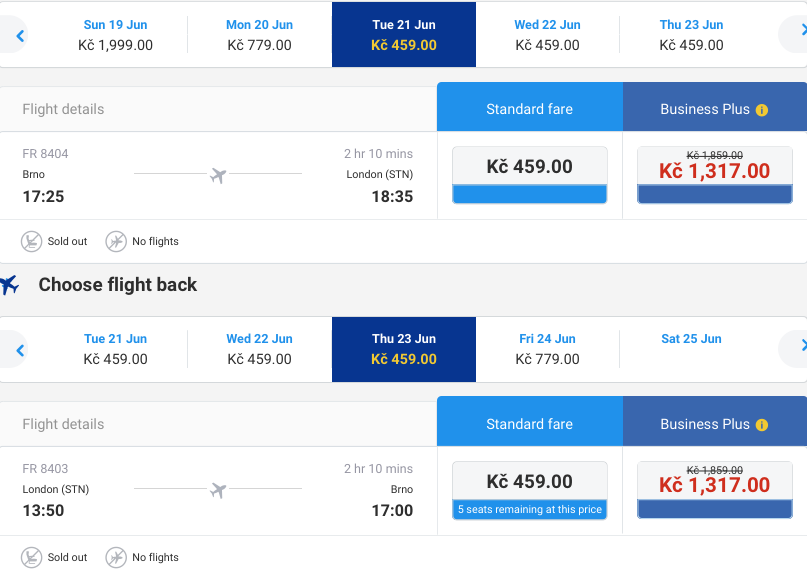Viewport: 807px width, 569px height.
Task: Go to previous outbound dates with left chevron
Action: pos(20,35)
